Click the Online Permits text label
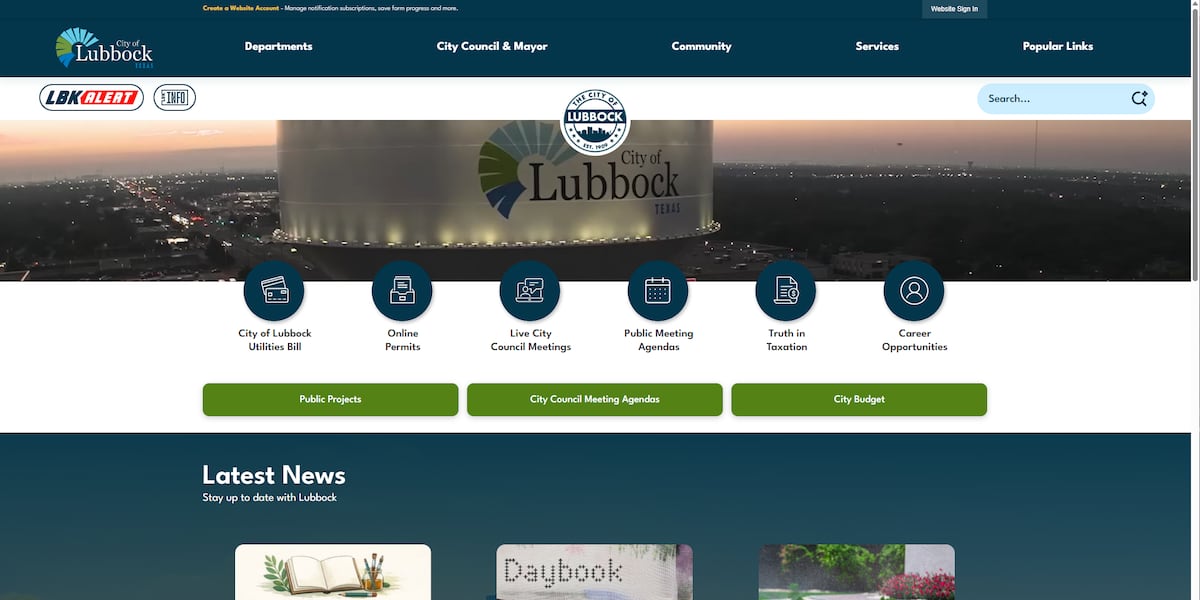 click(x=403, y=340)
